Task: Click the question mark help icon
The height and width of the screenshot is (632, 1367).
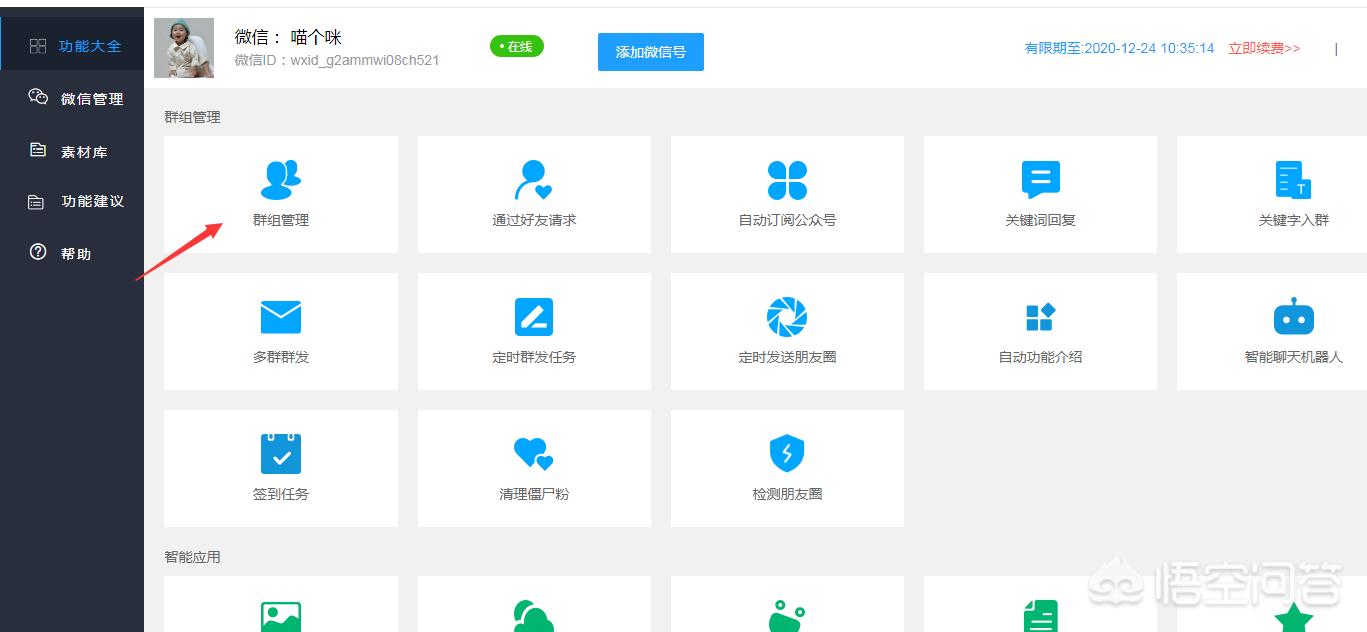Action: click(x=38, y=253)
